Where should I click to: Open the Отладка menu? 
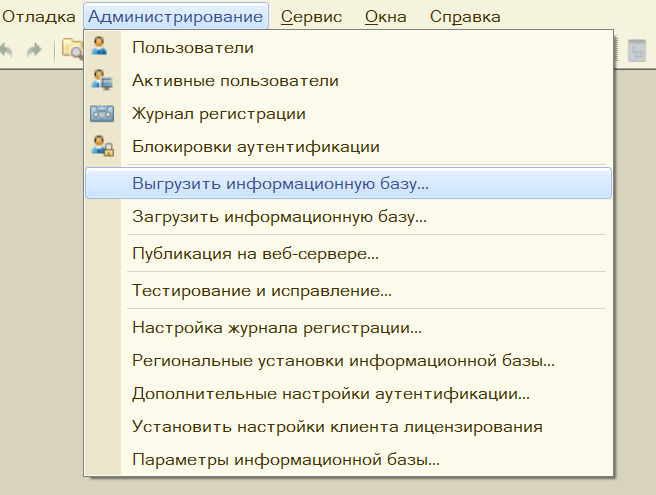point(38,17)
